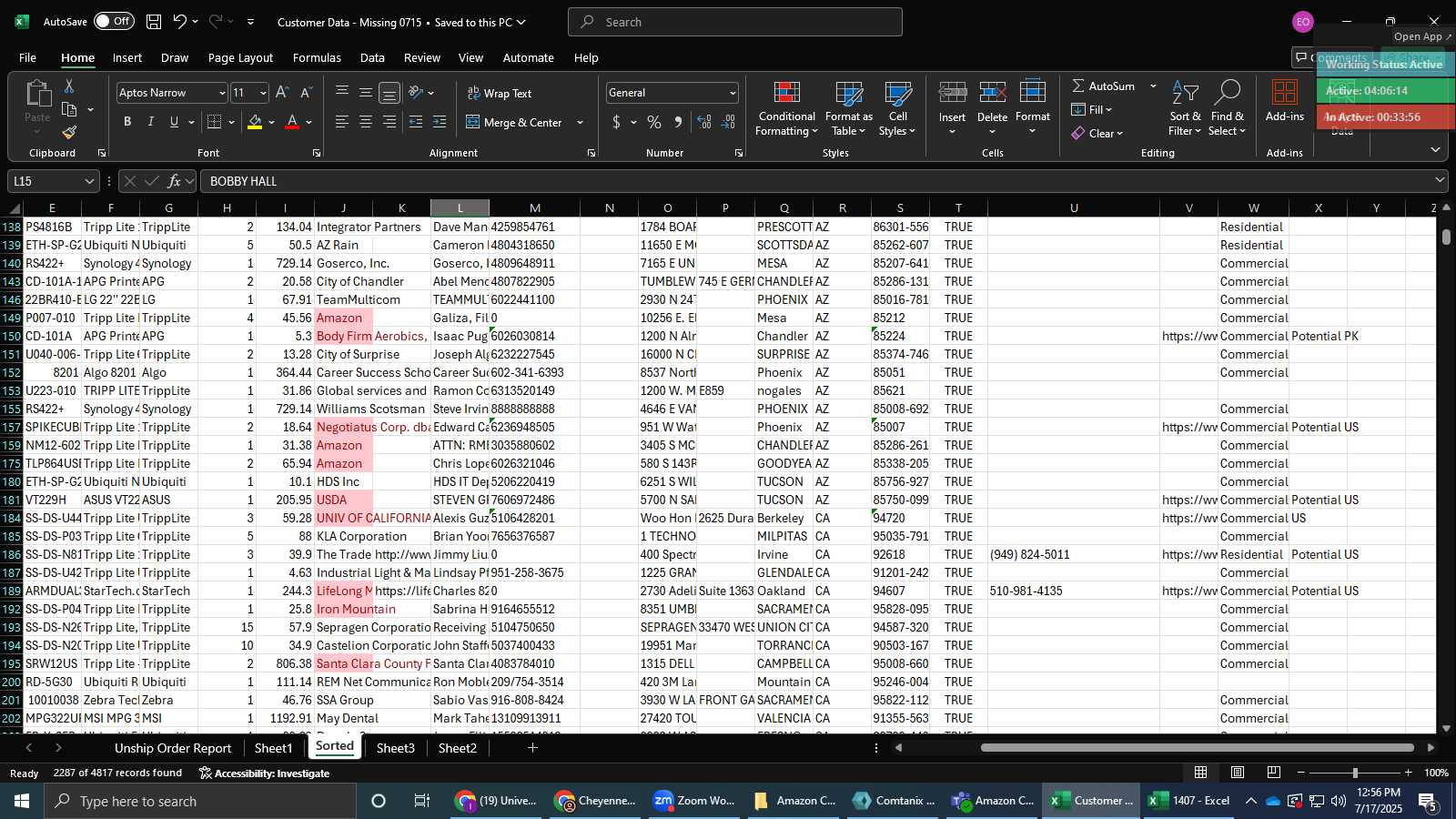Apply italic formatting
Screen dimensions: 1456x819
pyautogui.click(x=151, y=122)
